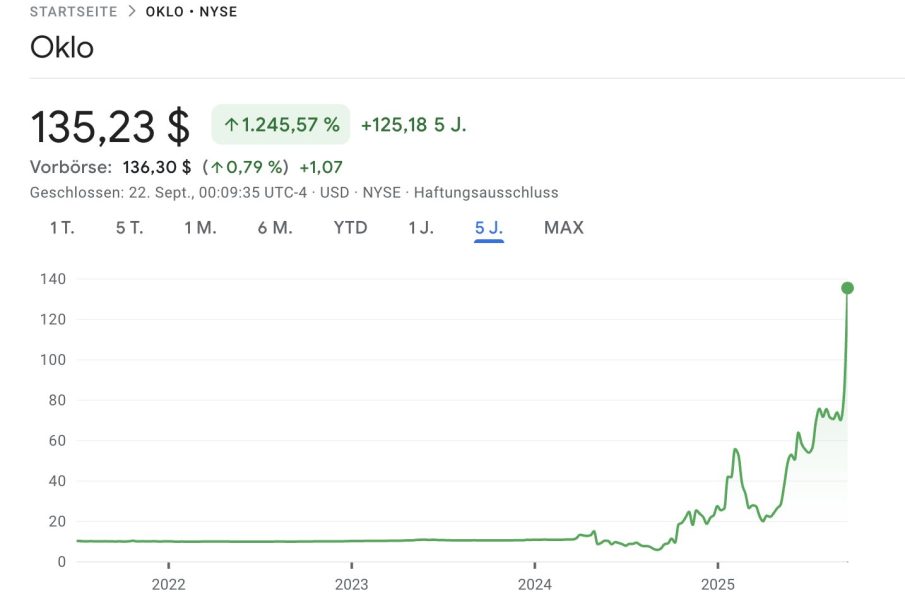The width and height of the screenshot is (905, 613).
Task: Select the 5 T. time range tab
Action: tap(129, 228)
